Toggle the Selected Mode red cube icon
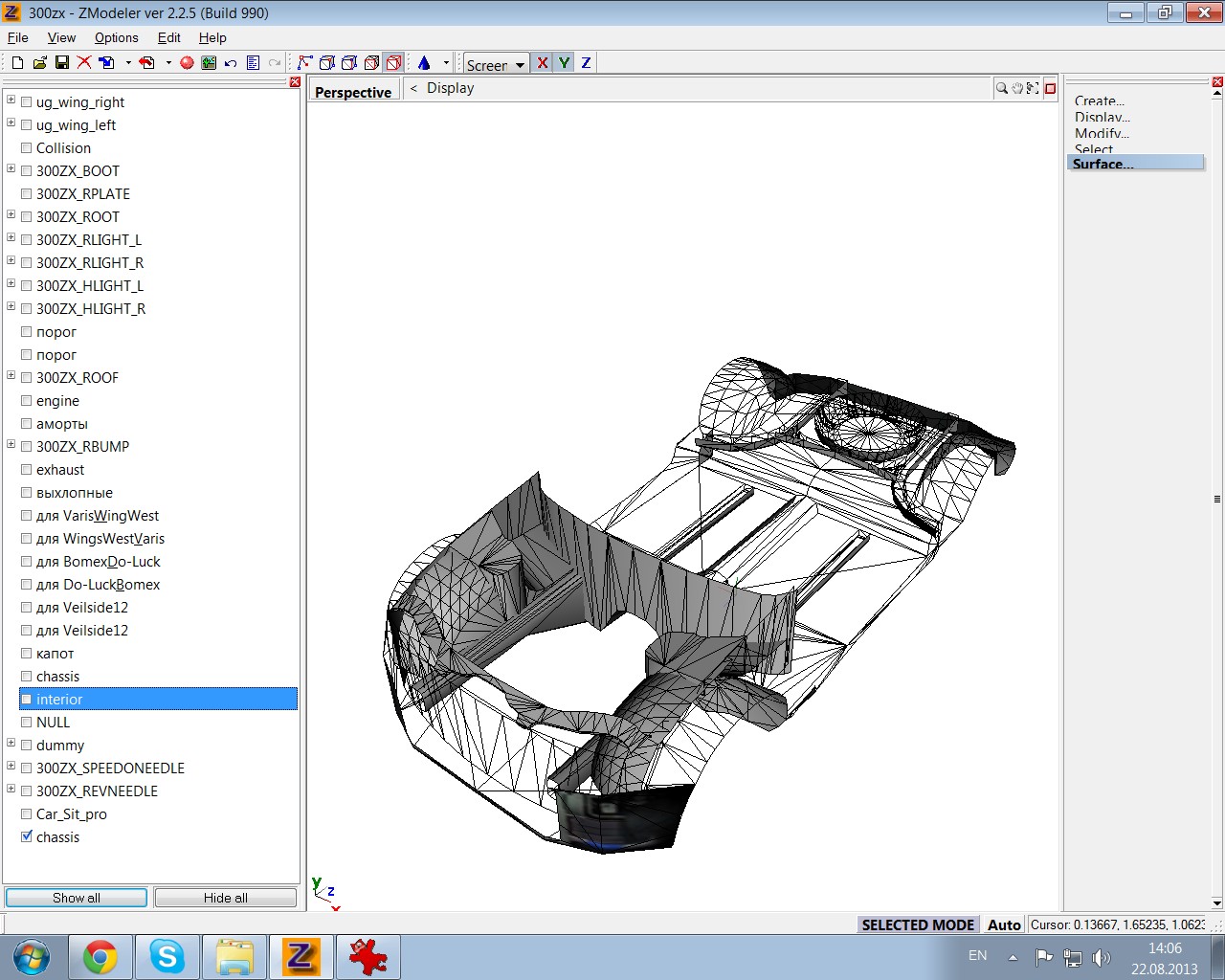Image resolution: width=1225 pixels, height=980 pixels. [393, 63]
